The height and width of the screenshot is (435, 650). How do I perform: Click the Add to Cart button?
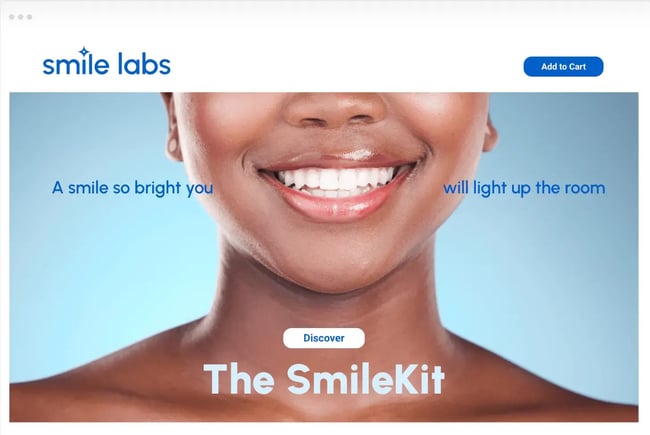(563, 66)
